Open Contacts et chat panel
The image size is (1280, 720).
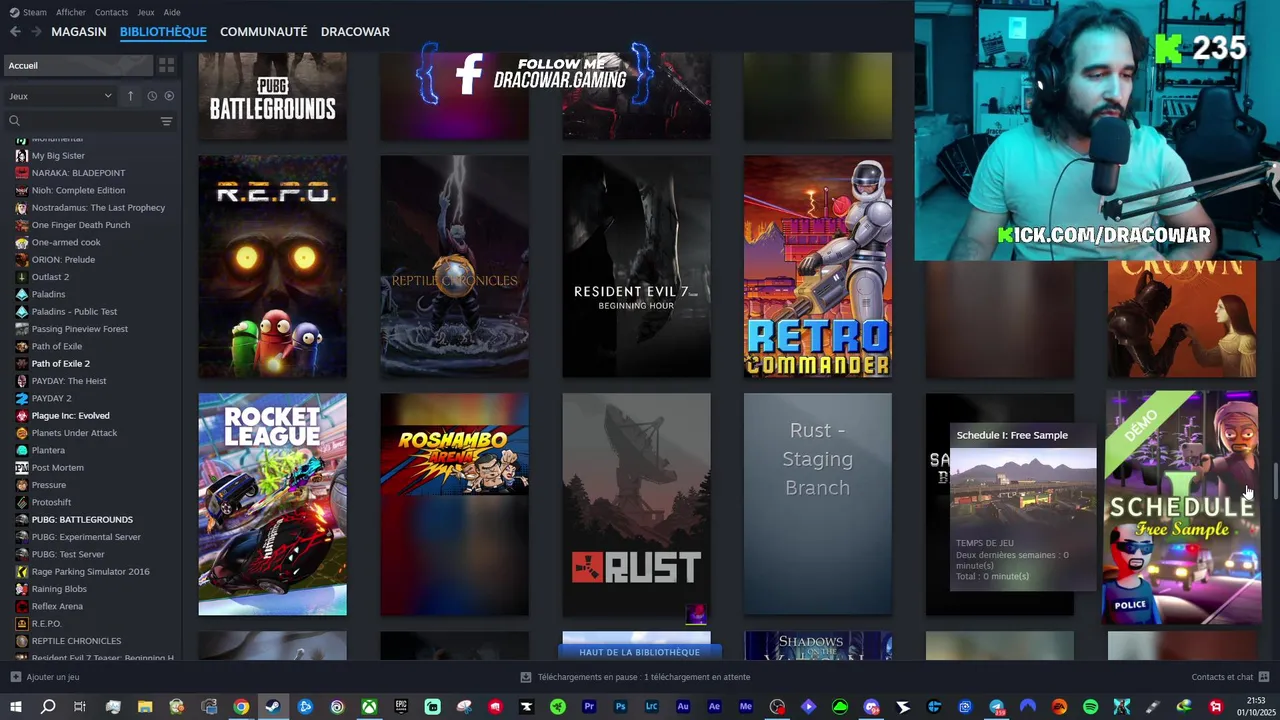[1230, 677]
